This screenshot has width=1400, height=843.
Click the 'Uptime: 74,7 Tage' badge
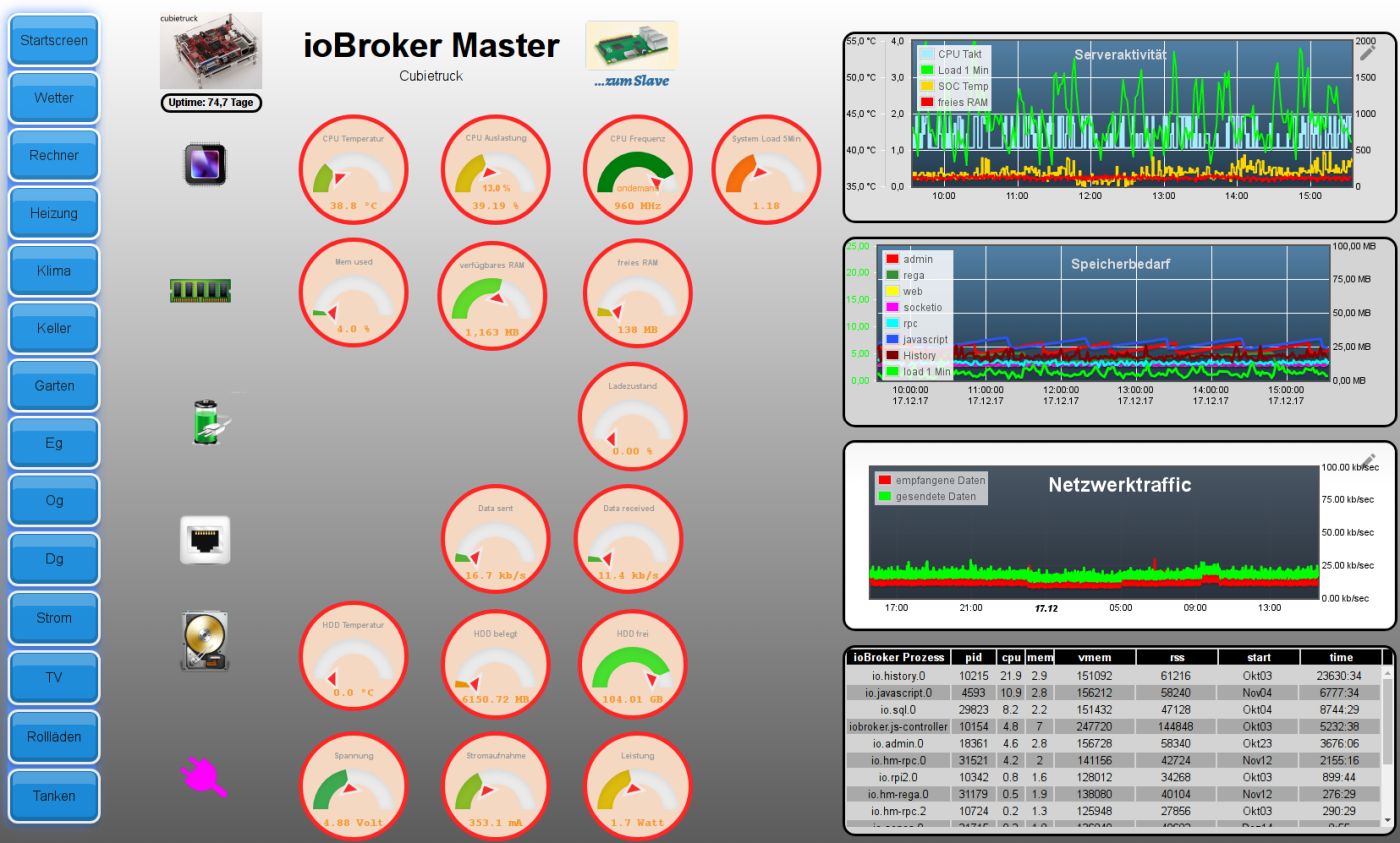(211, 102)
